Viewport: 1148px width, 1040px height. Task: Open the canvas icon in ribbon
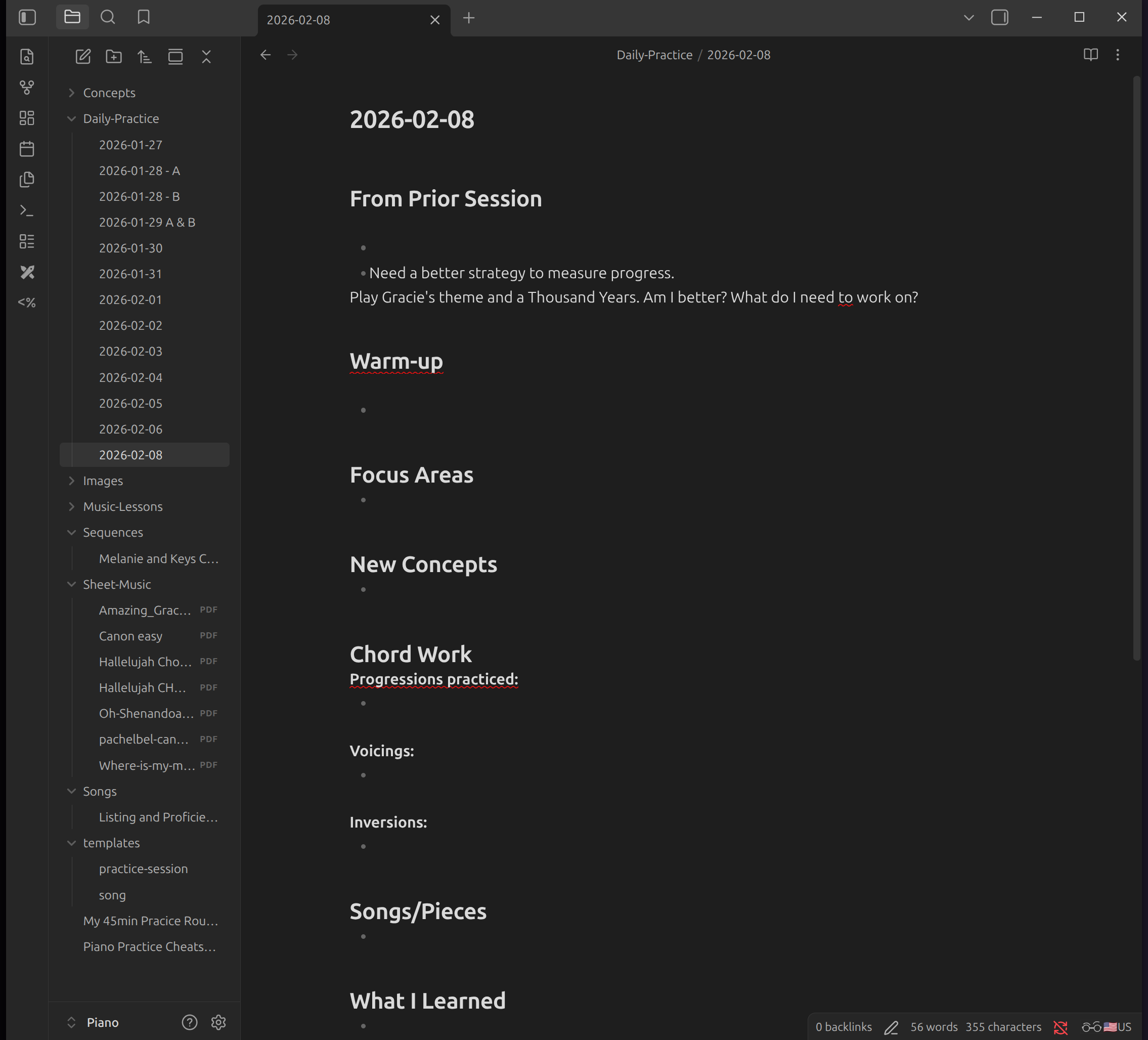27,118
